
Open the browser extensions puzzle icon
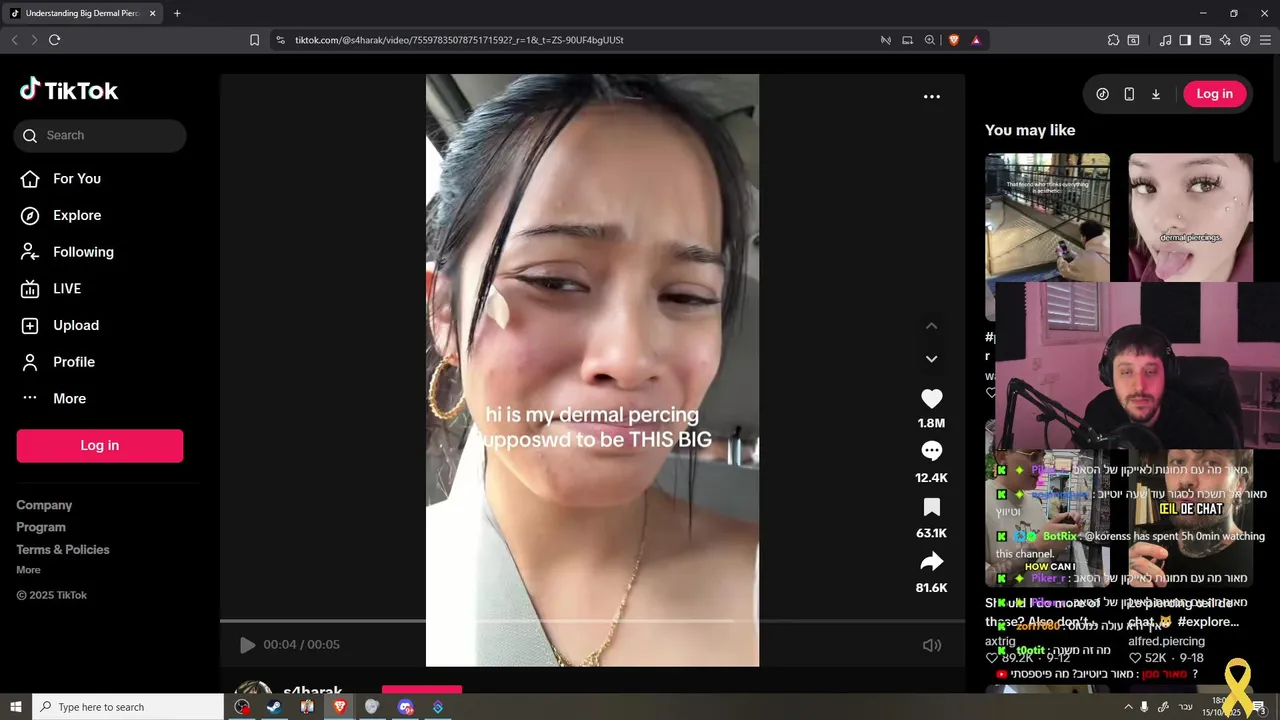[1113, 40]
